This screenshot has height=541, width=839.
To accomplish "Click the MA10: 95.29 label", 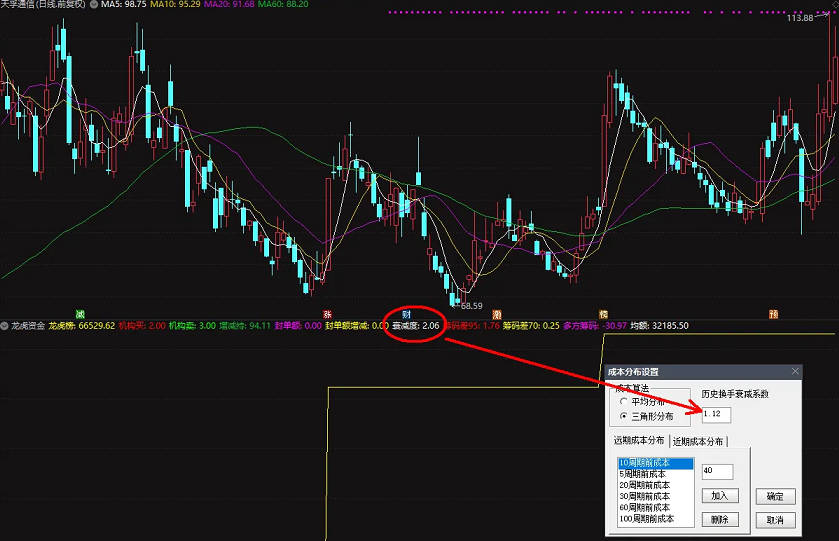I will [176, 4].
